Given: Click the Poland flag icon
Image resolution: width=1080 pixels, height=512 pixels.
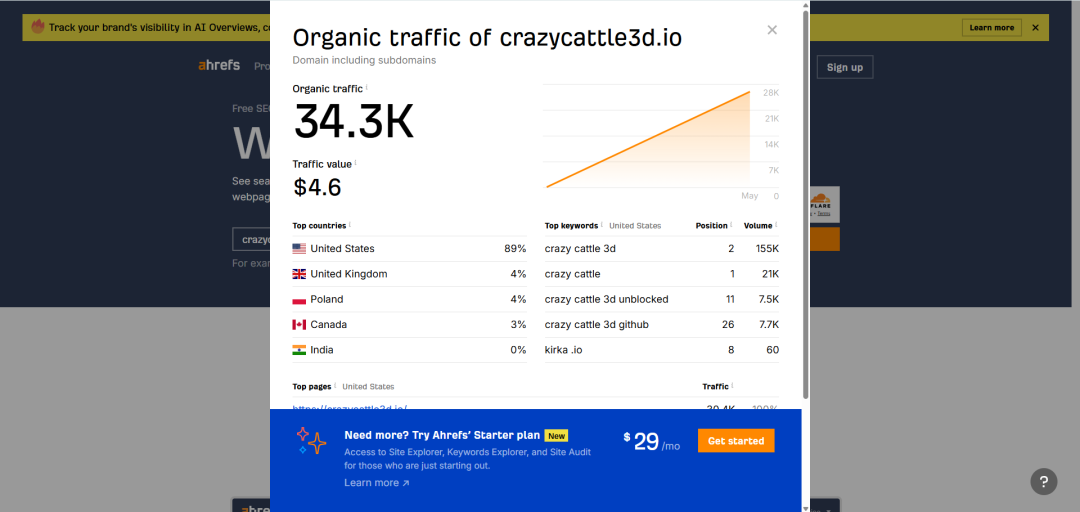Looking at the screenshot, I should coord(299,300).
